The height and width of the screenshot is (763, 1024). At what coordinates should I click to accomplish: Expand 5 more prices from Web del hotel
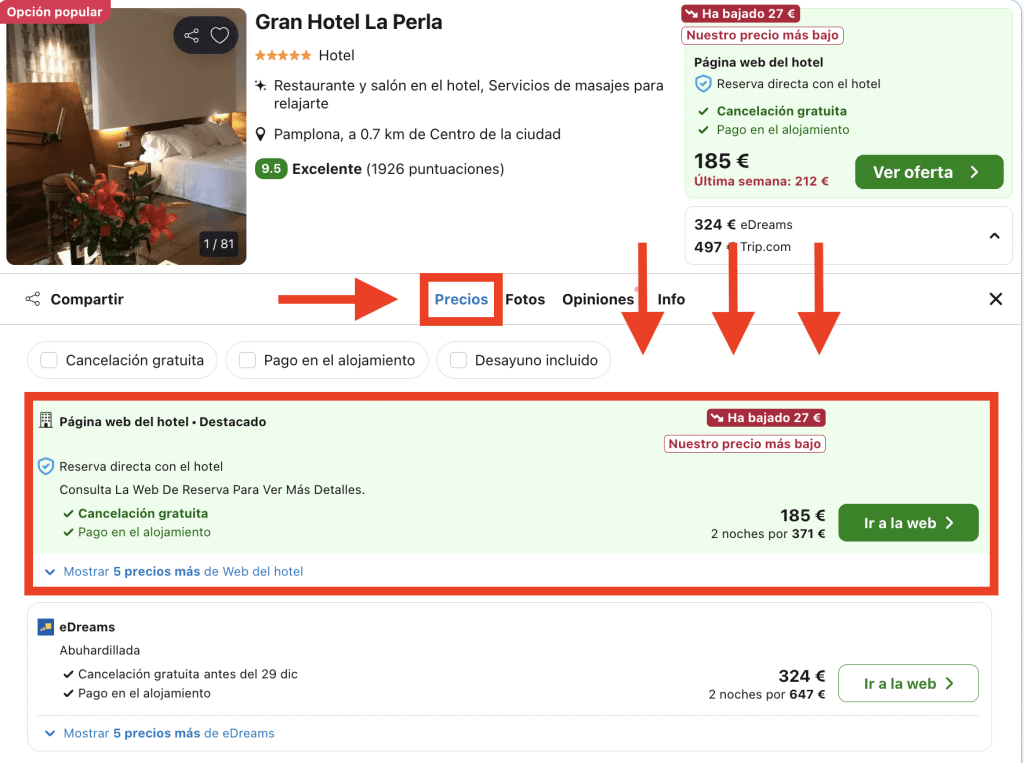(174, 571)
